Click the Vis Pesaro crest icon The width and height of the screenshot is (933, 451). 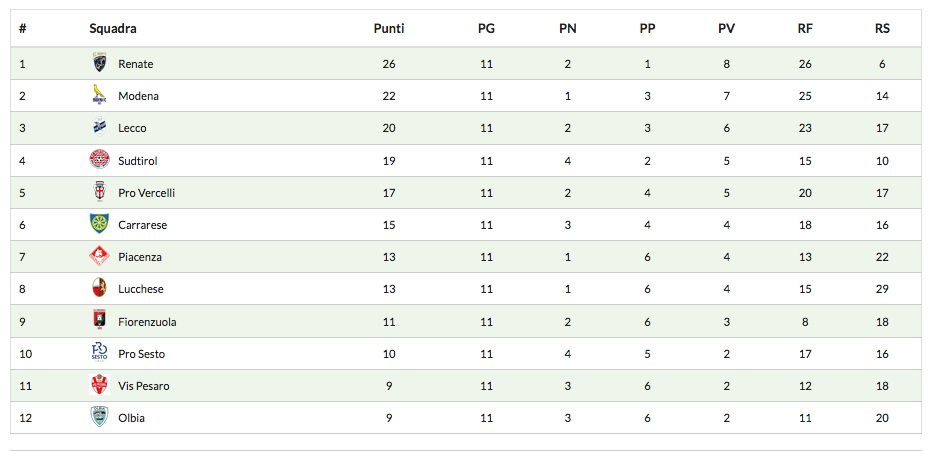[99, 385]
